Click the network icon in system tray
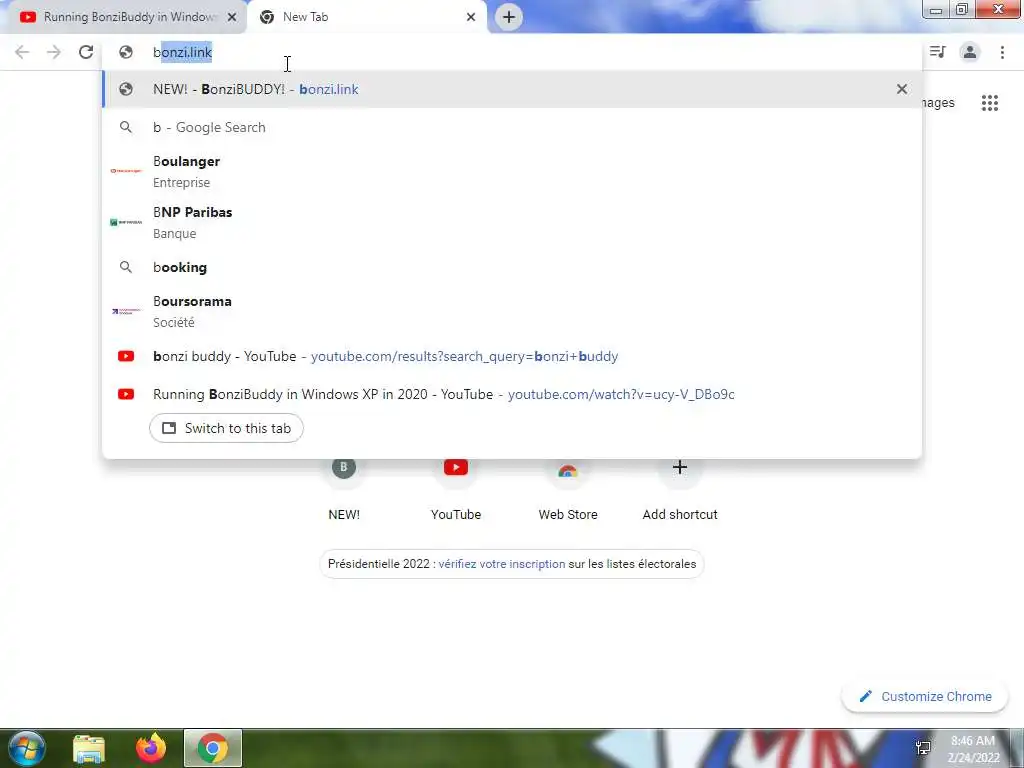The width and height of the screenshot is (1024, 768). (x=923, y=748)
